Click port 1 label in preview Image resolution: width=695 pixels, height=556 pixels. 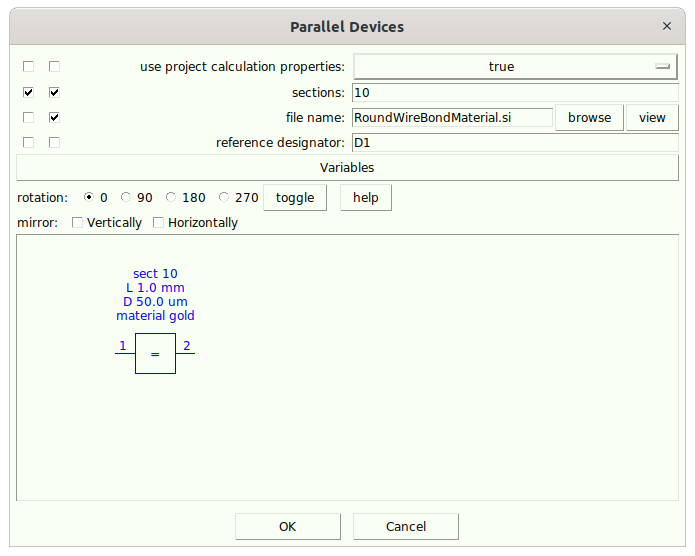tap(123, 345)
